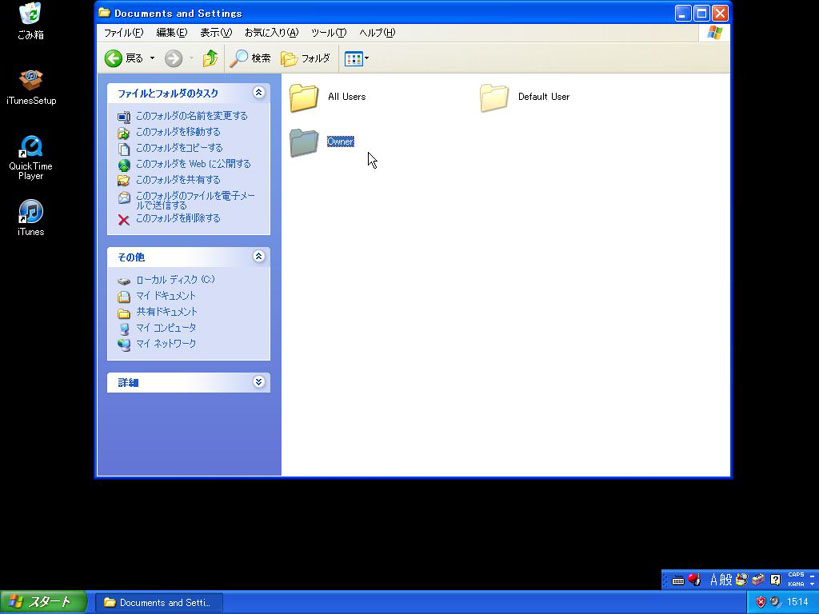Open ローカル ディスク (C:) link

click(x=176, y=280)
